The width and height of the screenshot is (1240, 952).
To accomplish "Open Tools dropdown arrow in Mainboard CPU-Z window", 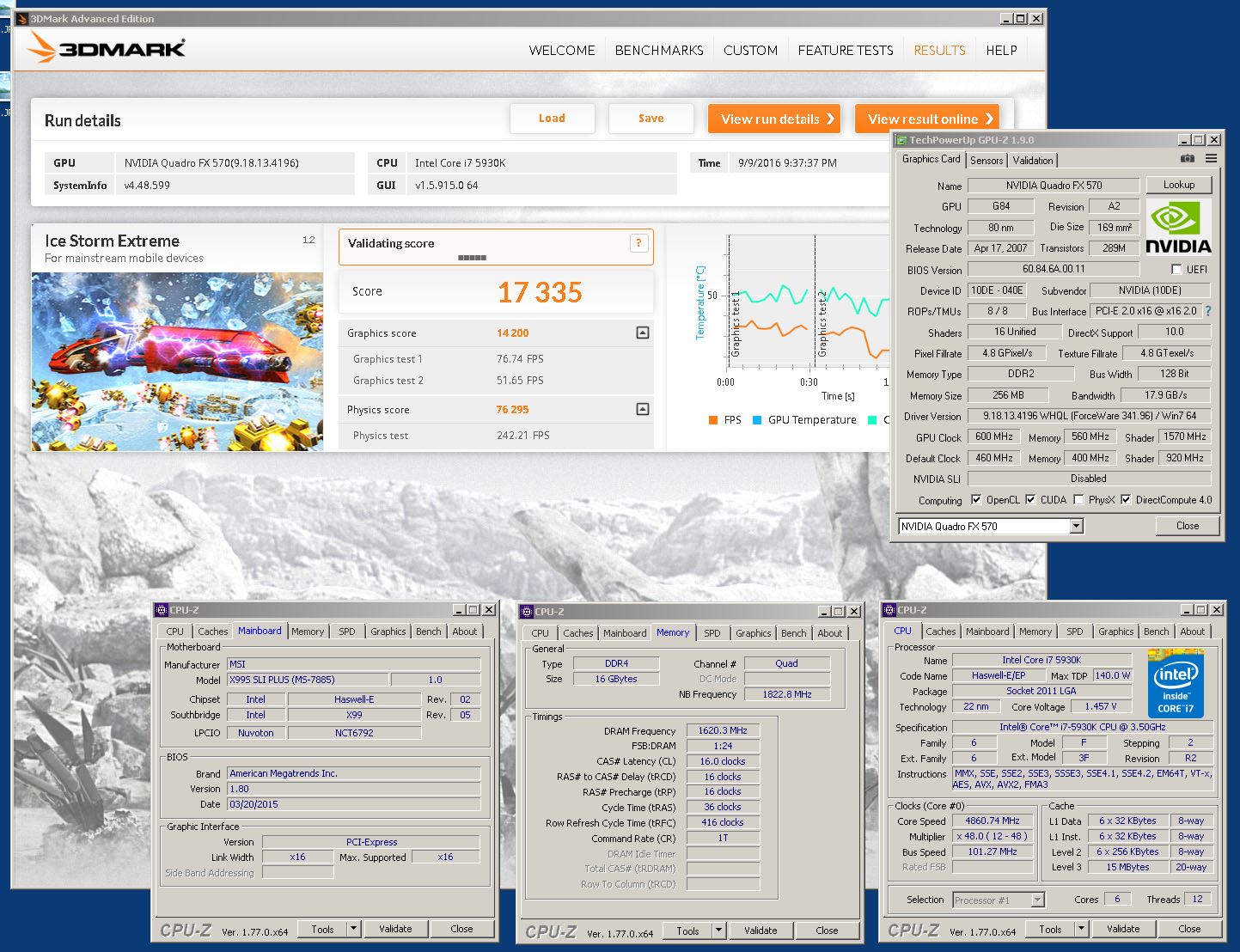I will click(x=353, y=929).
